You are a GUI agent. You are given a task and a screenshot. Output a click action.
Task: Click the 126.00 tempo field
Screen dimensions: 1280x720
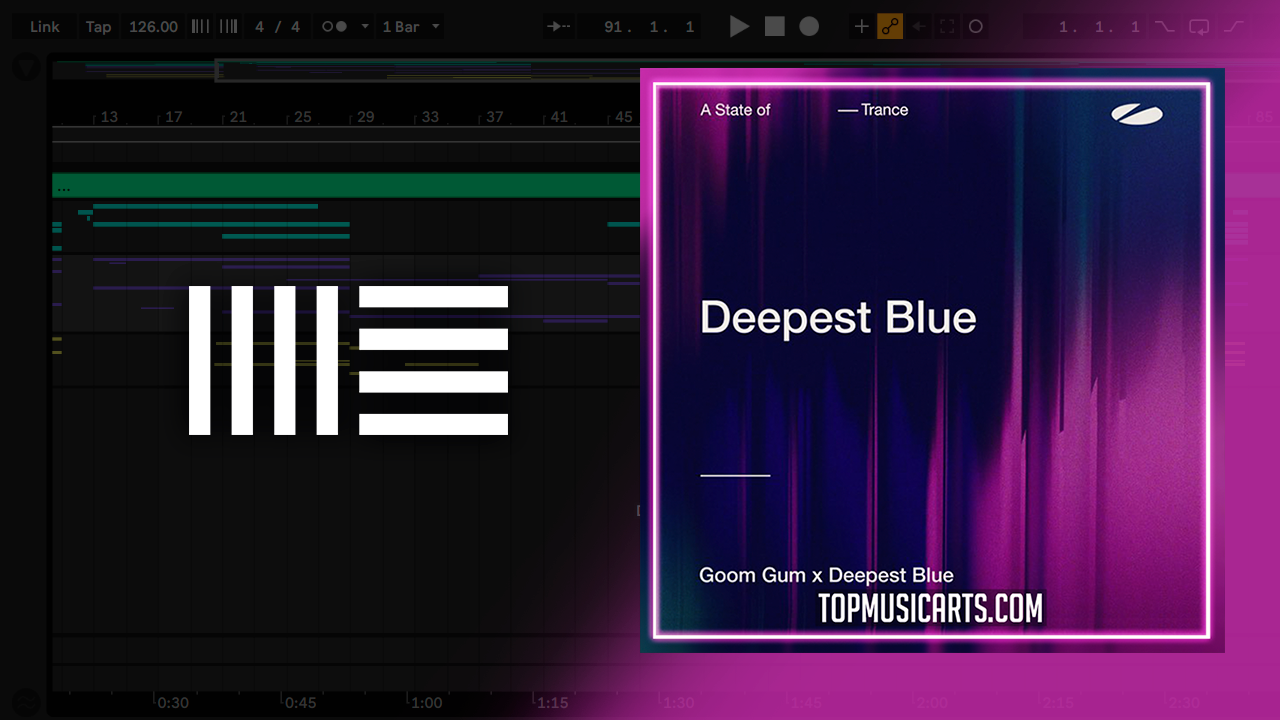[x=153, y=27]
